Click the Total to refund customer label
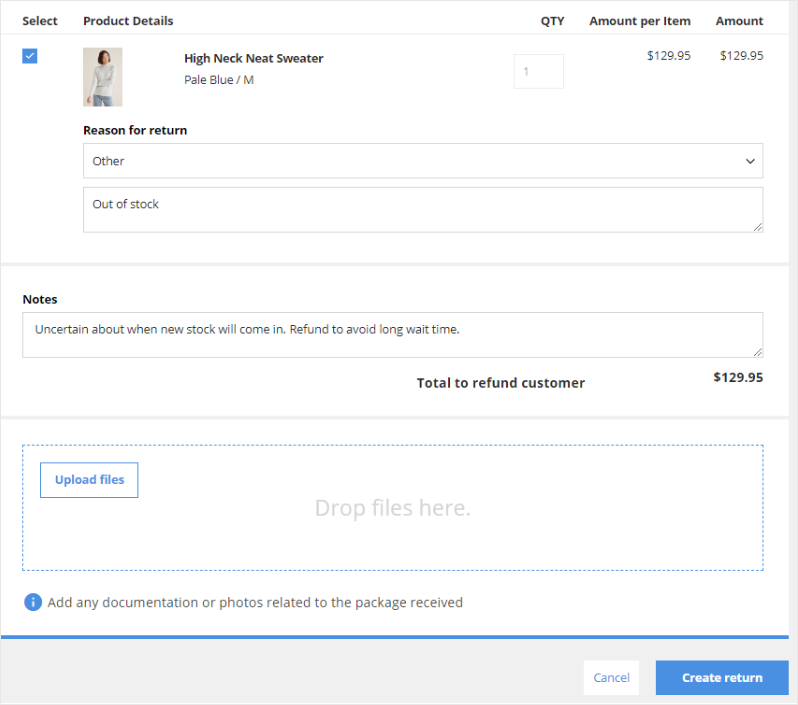Screen dimensions: 798x705 coord(501,383)
